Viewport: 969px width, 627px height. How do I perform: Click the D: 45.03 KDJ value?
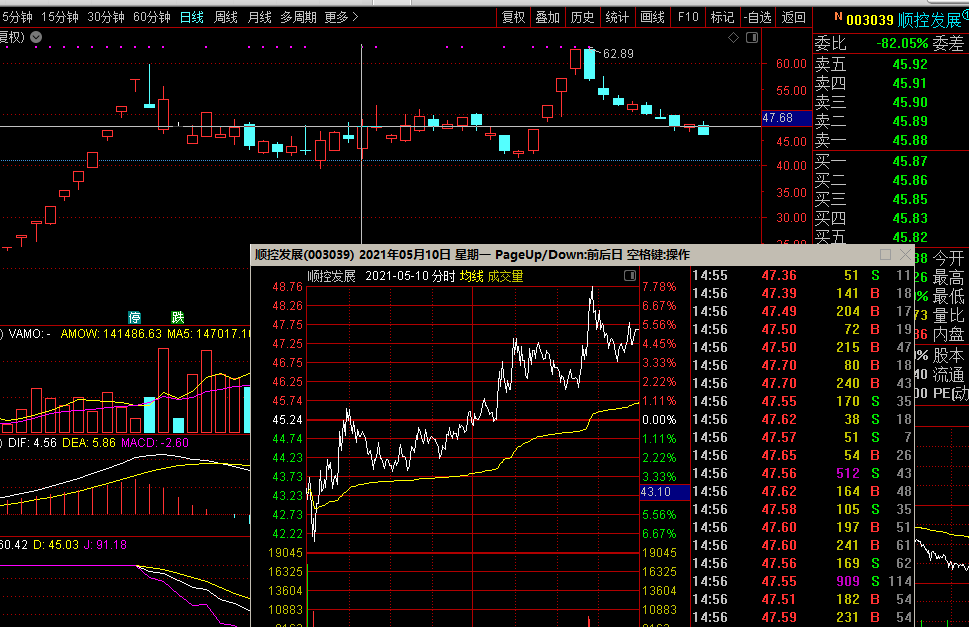coord(56,545)
